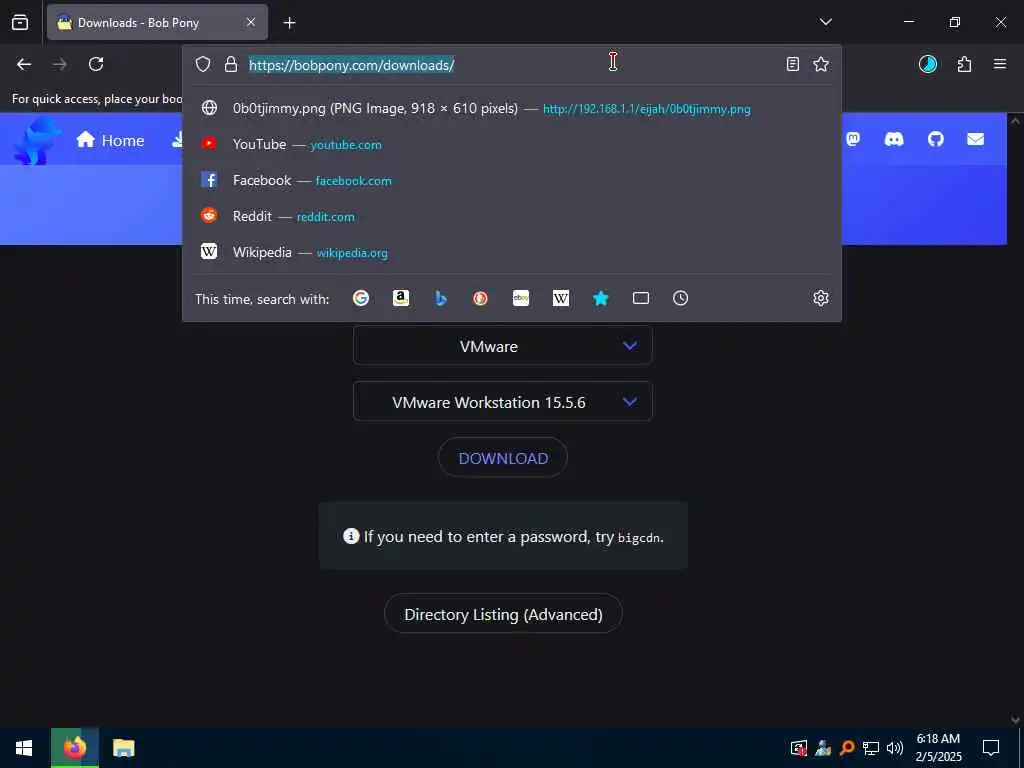The image size is (1024, 768).
Task: Open the Extensions puzzle icon
Action: [965, 64]
